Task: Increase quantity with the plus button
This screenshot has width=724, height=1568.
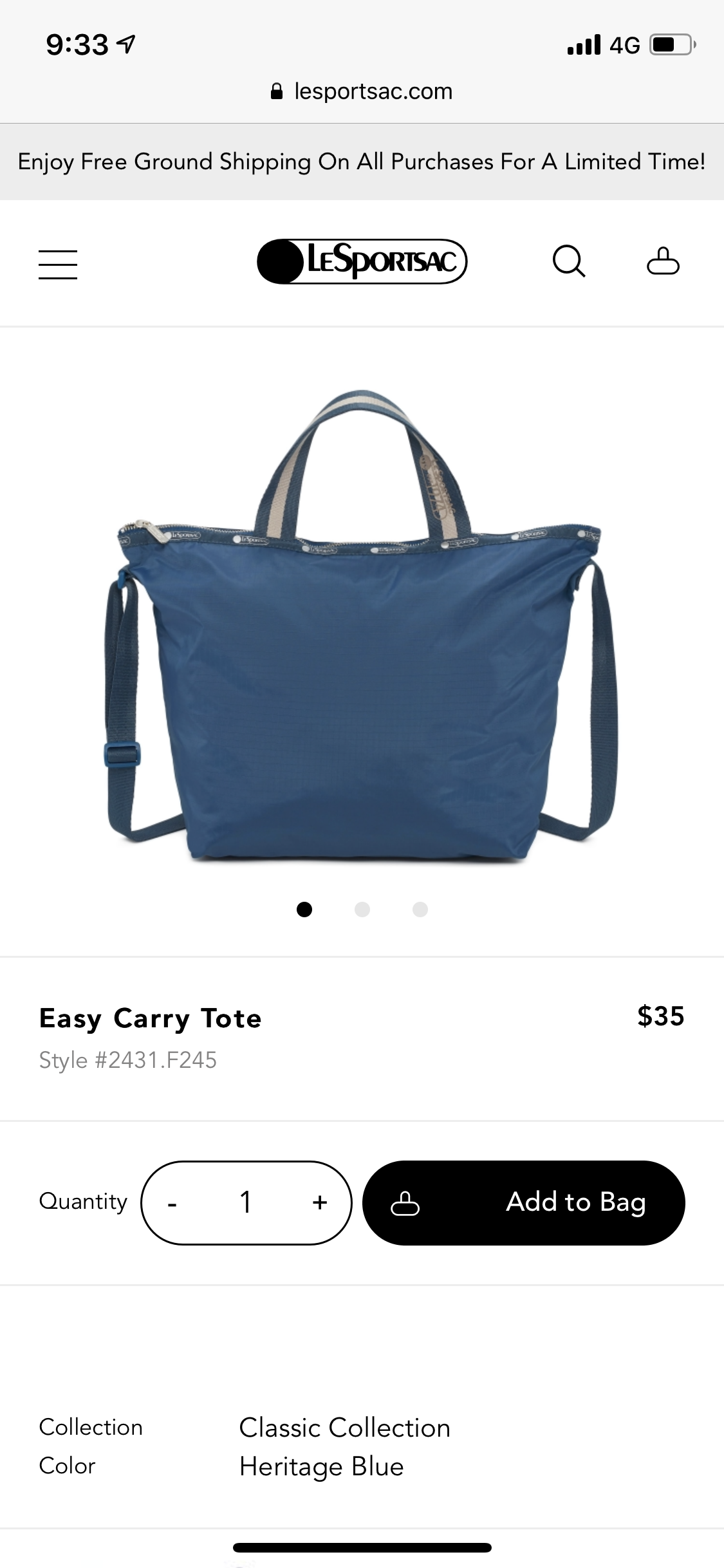Action: 320,1202
